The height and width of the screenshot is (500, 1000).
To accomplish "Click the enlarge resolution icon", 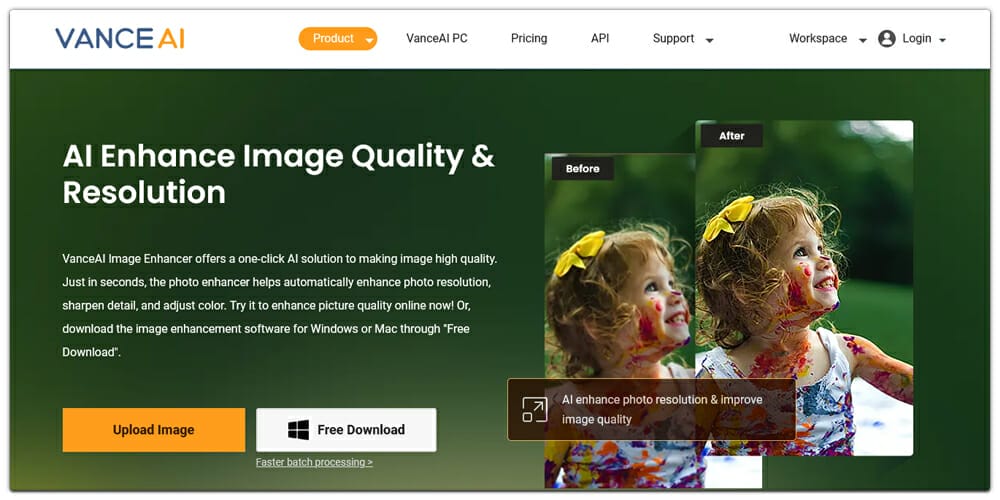I will pos(534,409).
